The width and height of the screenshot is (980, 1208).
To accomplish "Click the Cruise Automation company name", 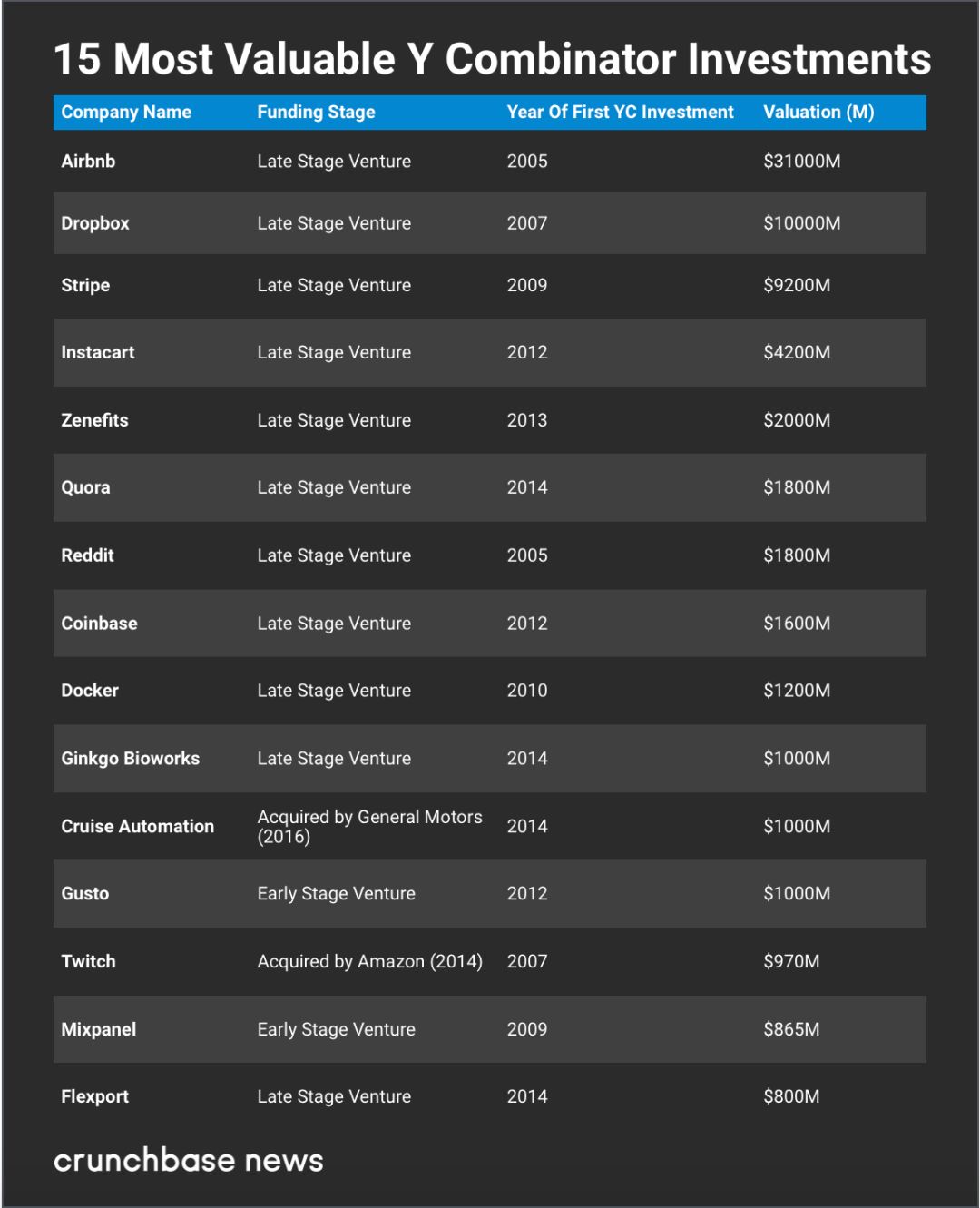I will (x=138, y=827).
